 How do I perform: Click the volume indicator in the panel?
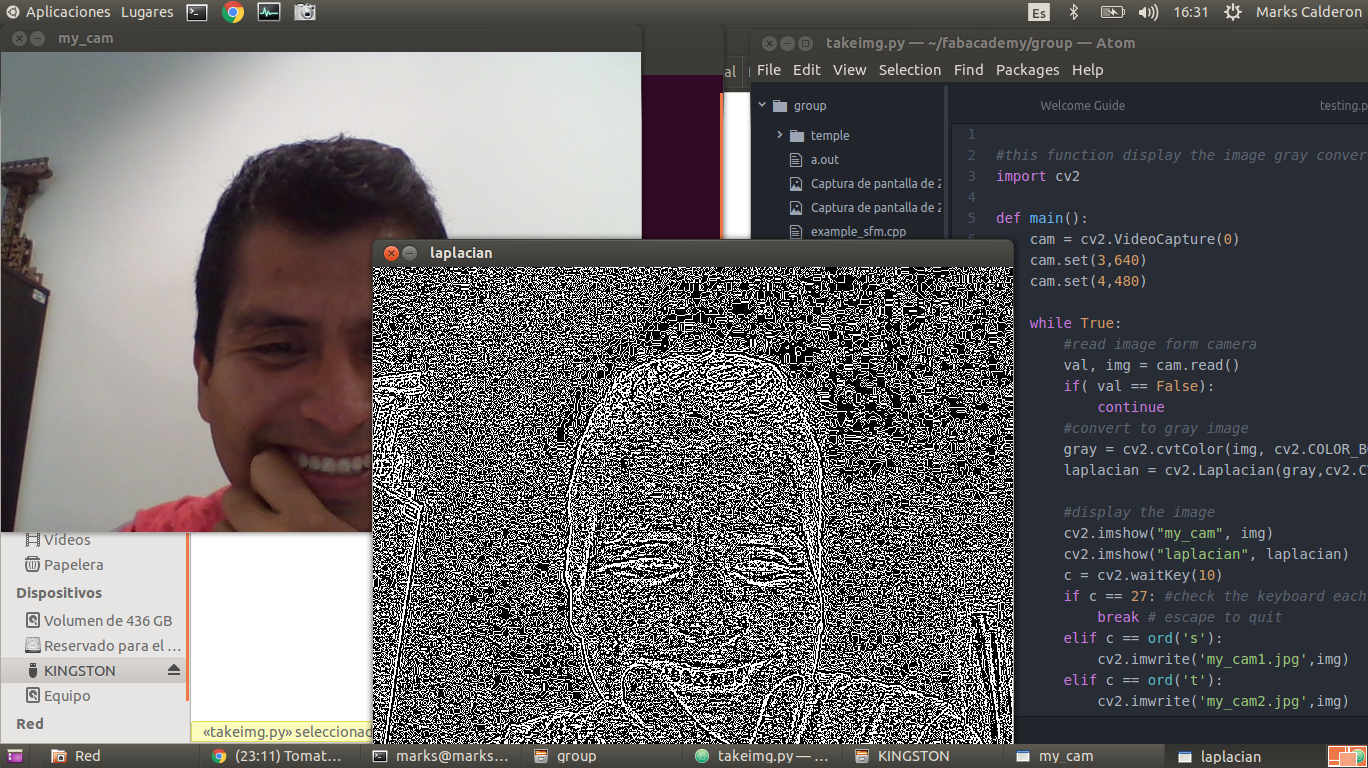(1147, 12)
